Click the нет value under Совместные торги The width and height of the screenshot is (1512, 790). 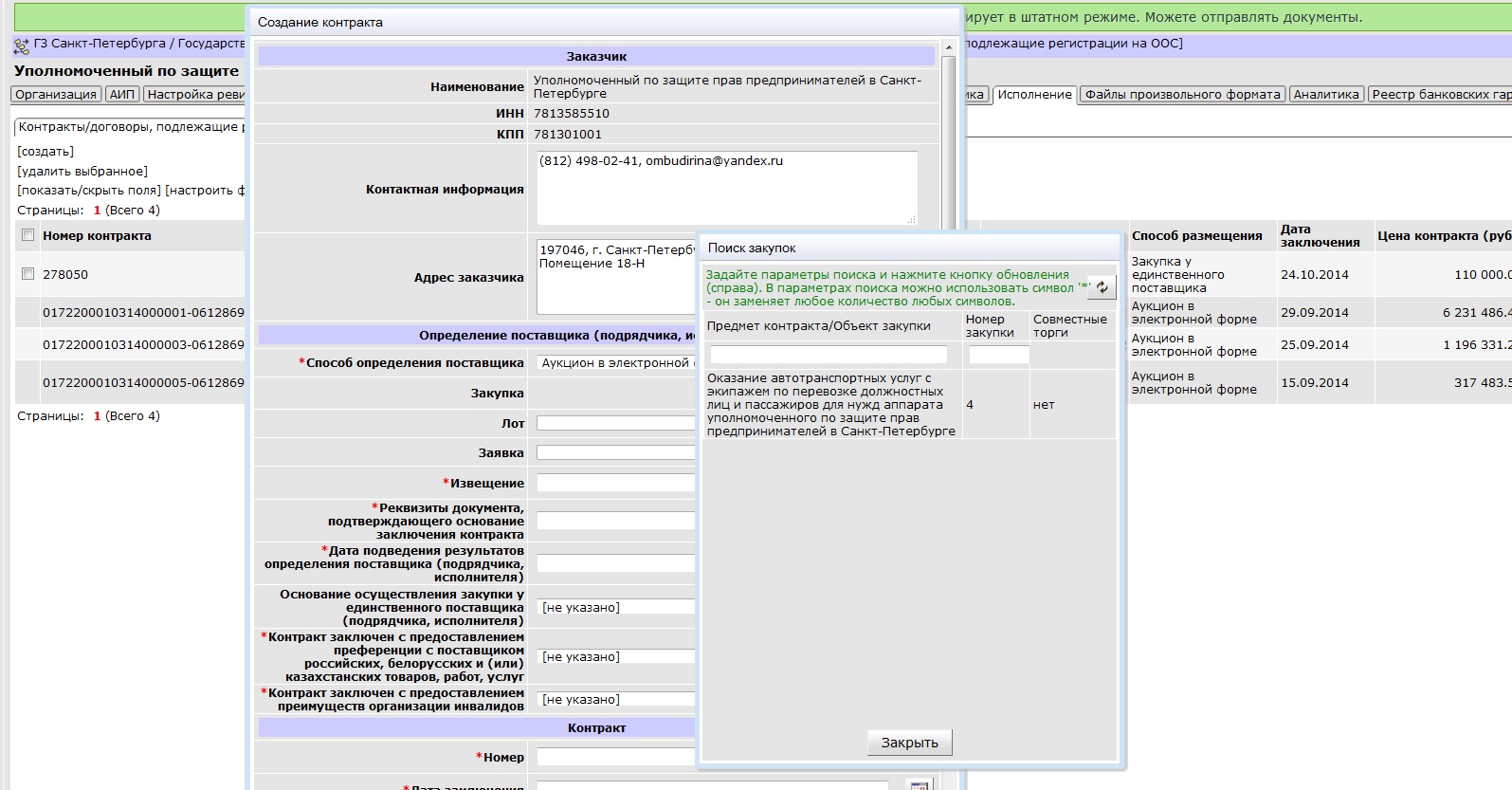pos(1044,405)
